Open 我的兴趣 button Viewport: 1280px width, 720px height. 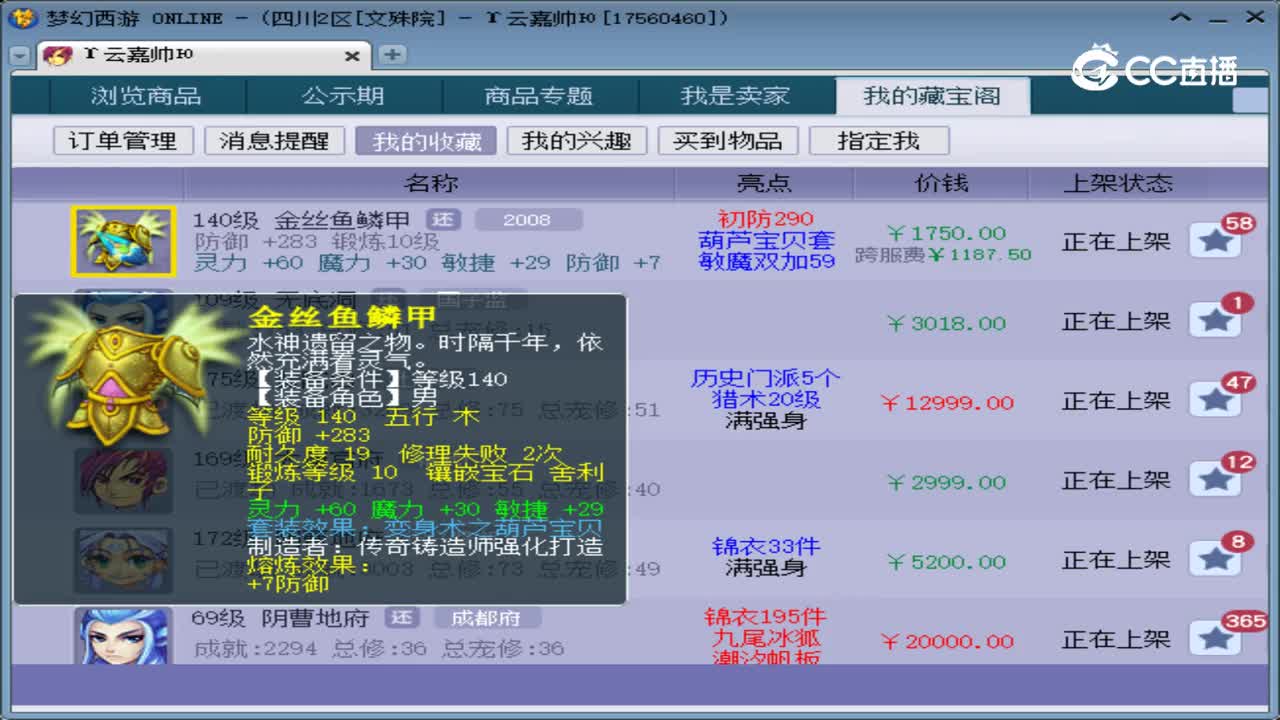pos(577,141)
